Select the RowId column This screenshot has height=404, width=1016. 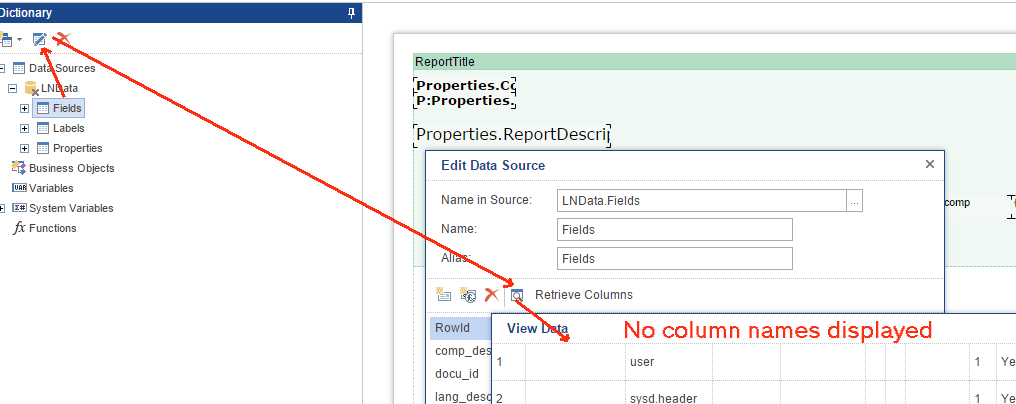coord(461,328)
